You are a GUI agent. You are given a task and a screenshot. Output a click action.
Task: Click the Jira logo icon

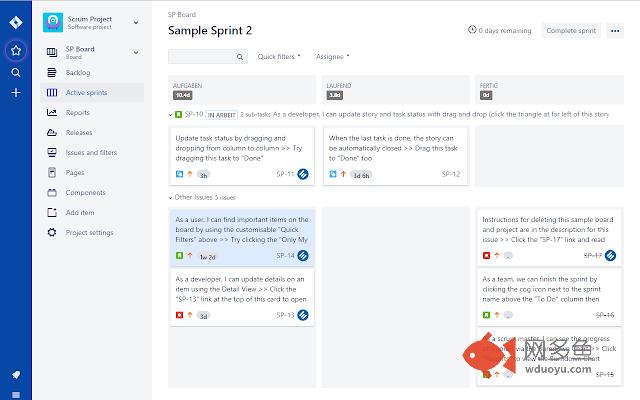(x=15, y=20)
